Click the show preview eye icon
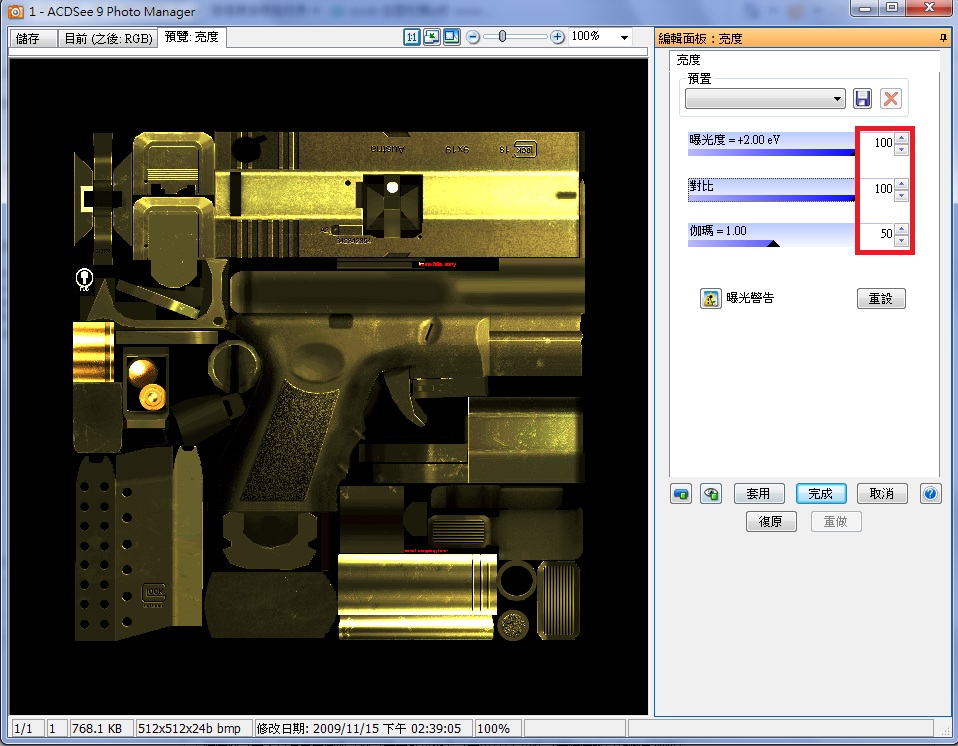The image size is (958, 746). (x=711, y=493)
